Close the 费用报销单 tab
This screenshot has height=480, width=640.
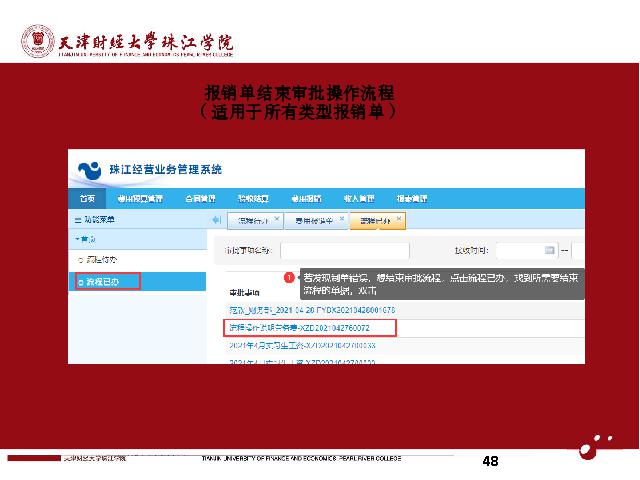pyautogui.click(x=342, y=219)
